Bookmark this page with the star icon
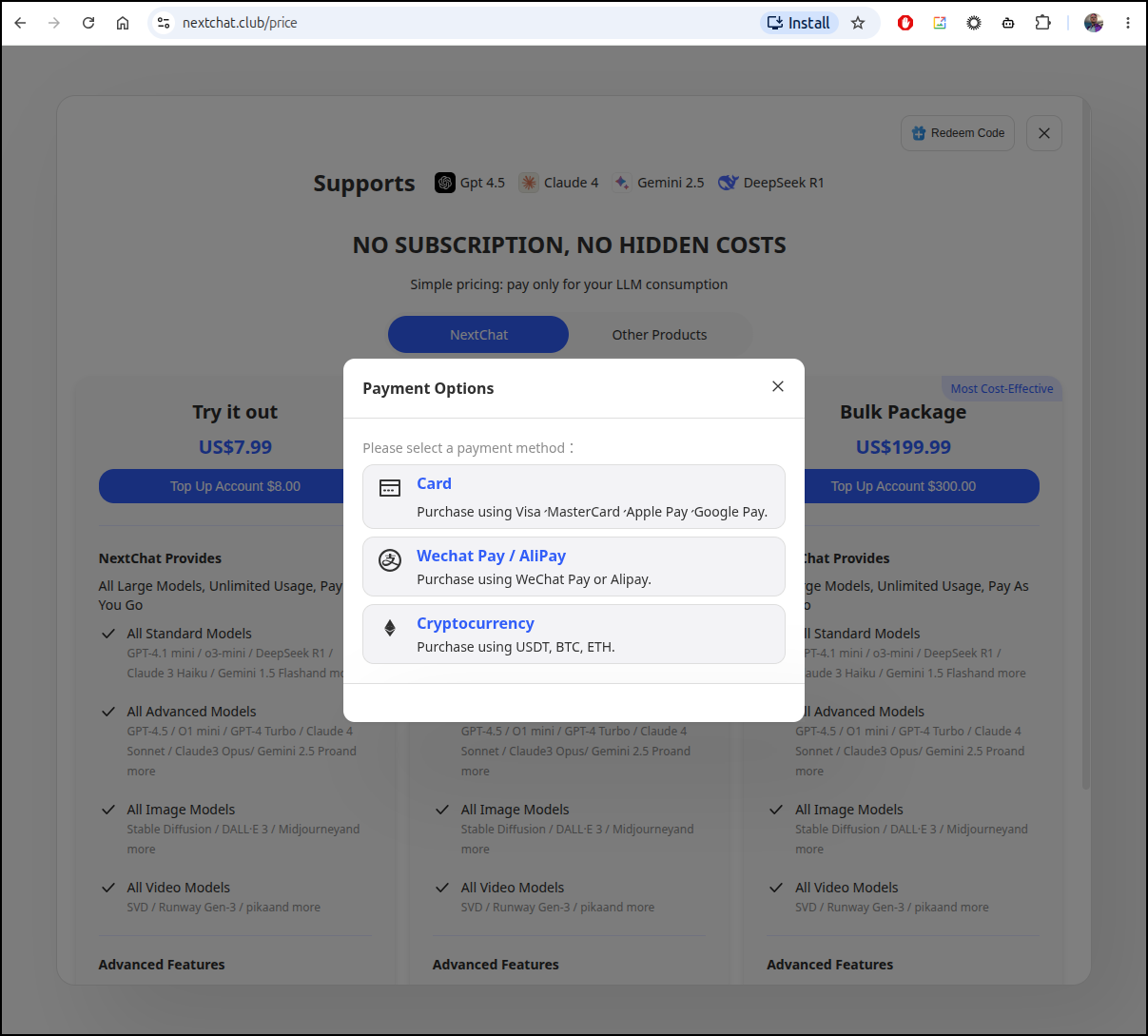The height and width of the screenshot is (1036, 1148). pyautogui.click(x=858, y=23)
